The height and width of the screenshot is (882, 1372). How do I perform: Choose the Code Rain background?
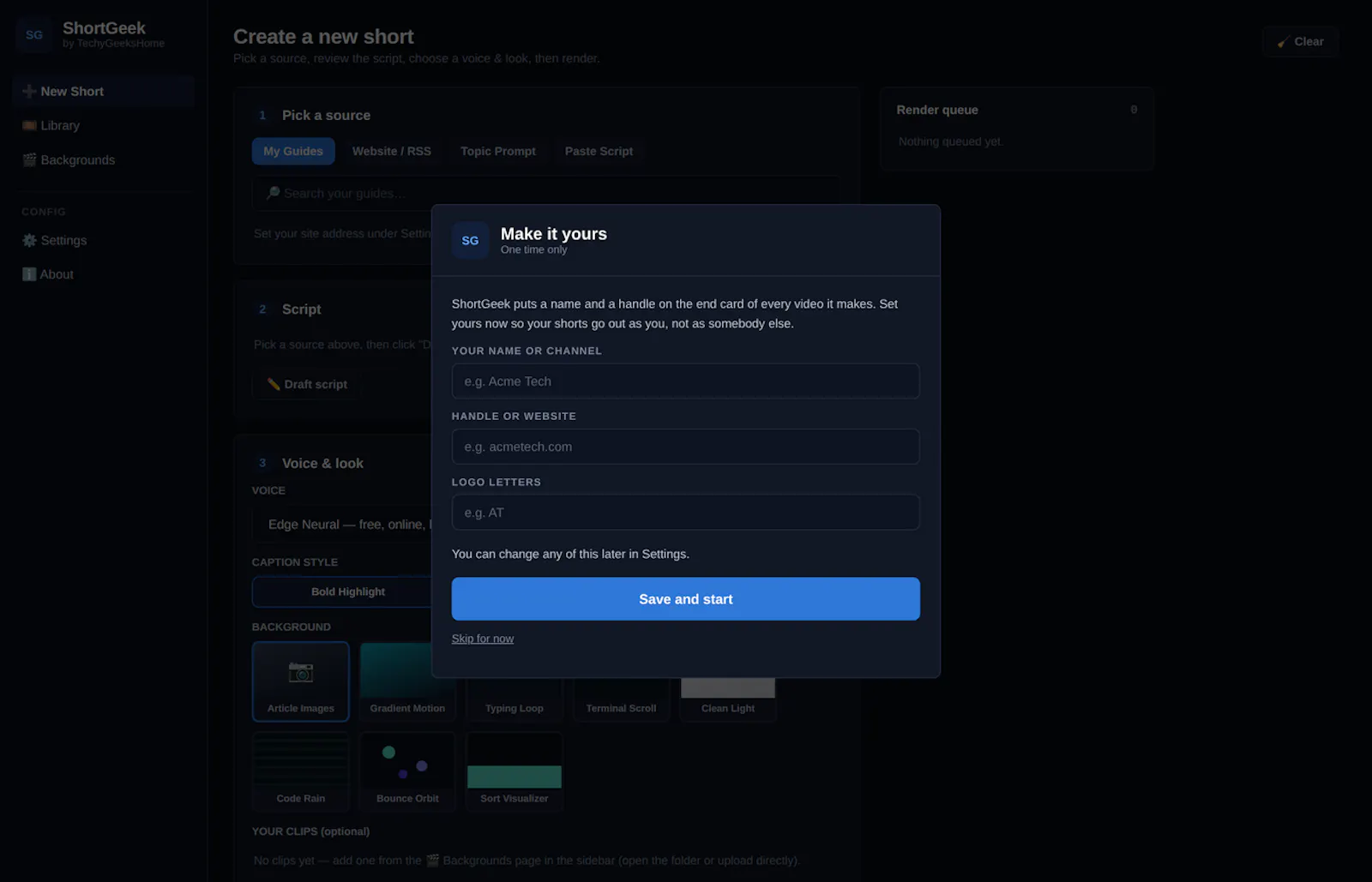pyautogui.click(x=301, y=771)
